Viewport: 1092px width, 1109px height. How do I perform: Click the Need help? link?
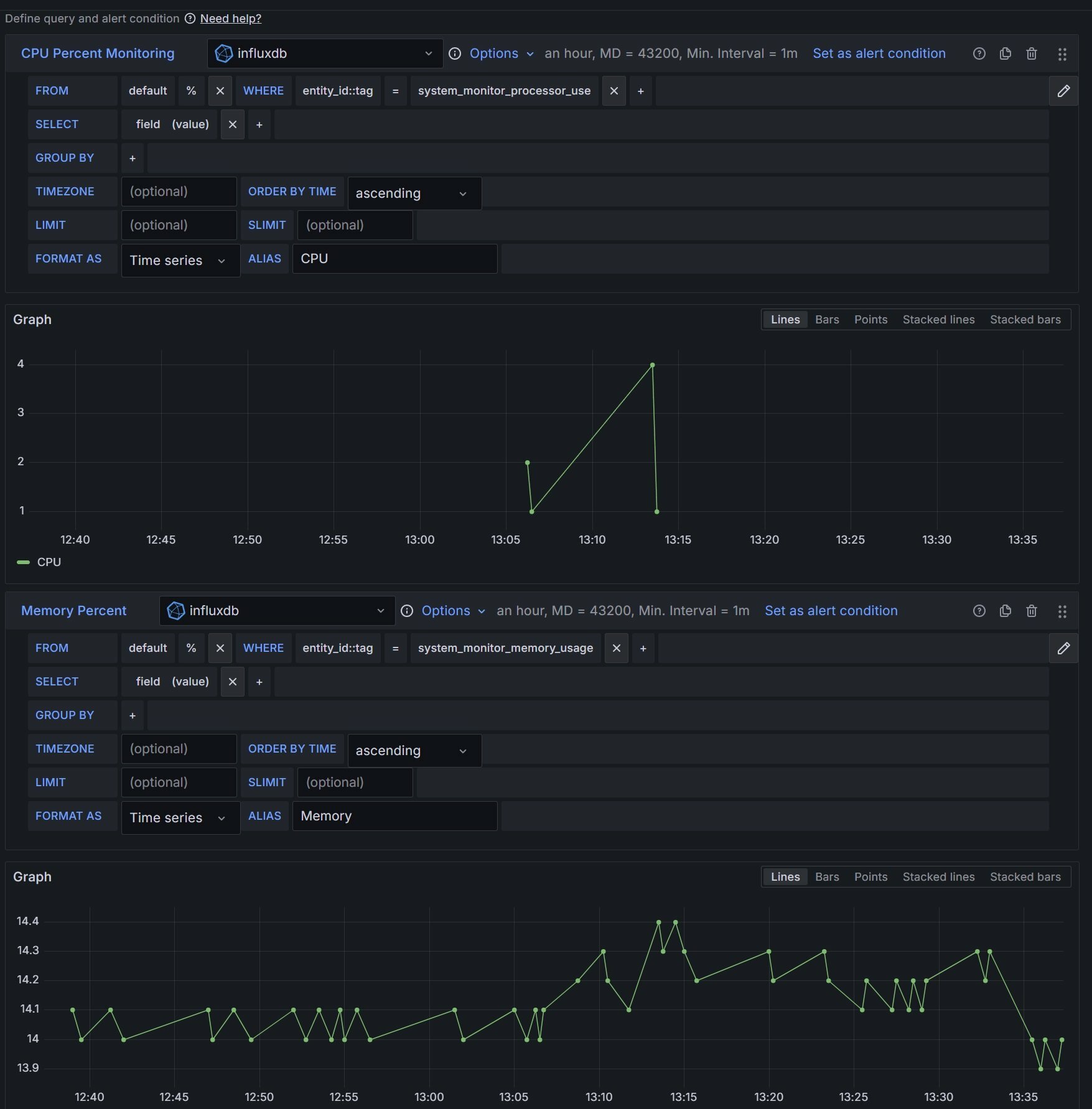click(231, 19)
